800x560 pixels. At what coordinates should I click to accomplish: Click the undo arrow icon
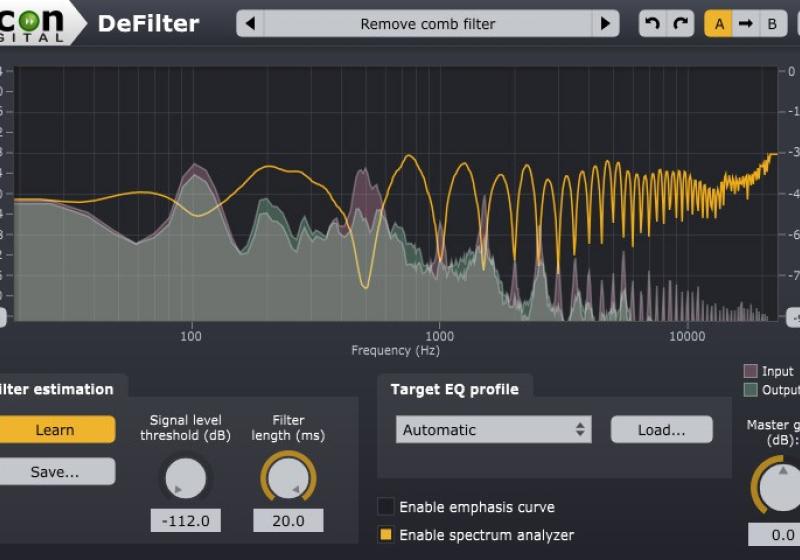pos(653,24)
